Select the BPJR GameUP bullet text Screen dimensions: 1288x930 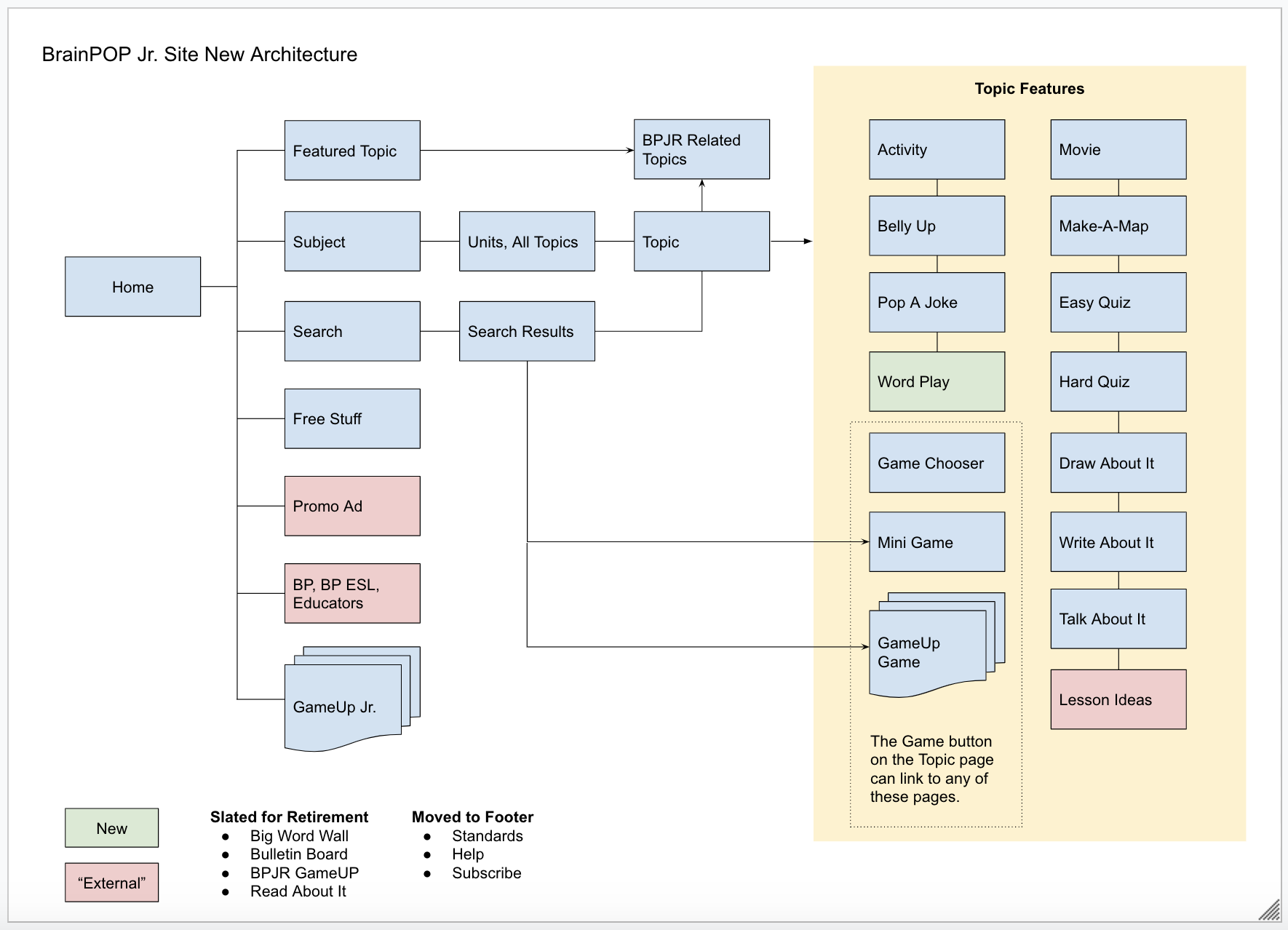coord(304,873)
